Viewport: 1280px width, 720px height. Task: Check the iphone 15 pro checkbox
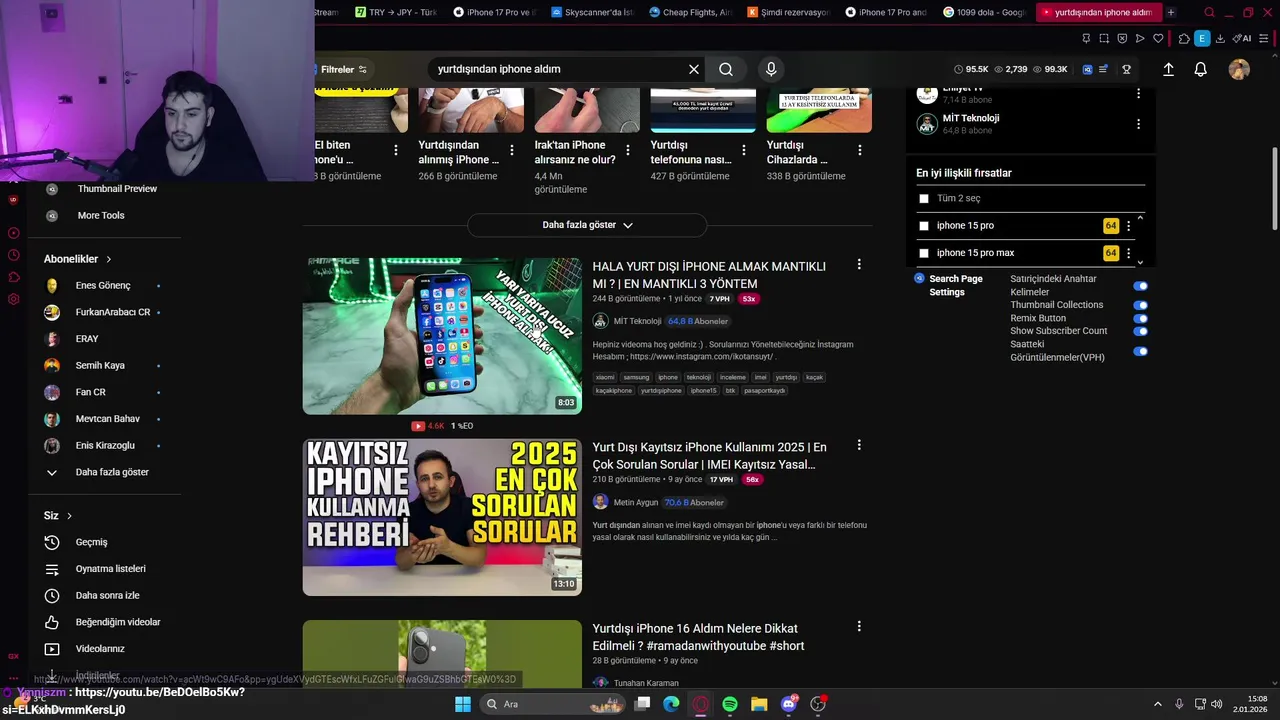(924, 226)
